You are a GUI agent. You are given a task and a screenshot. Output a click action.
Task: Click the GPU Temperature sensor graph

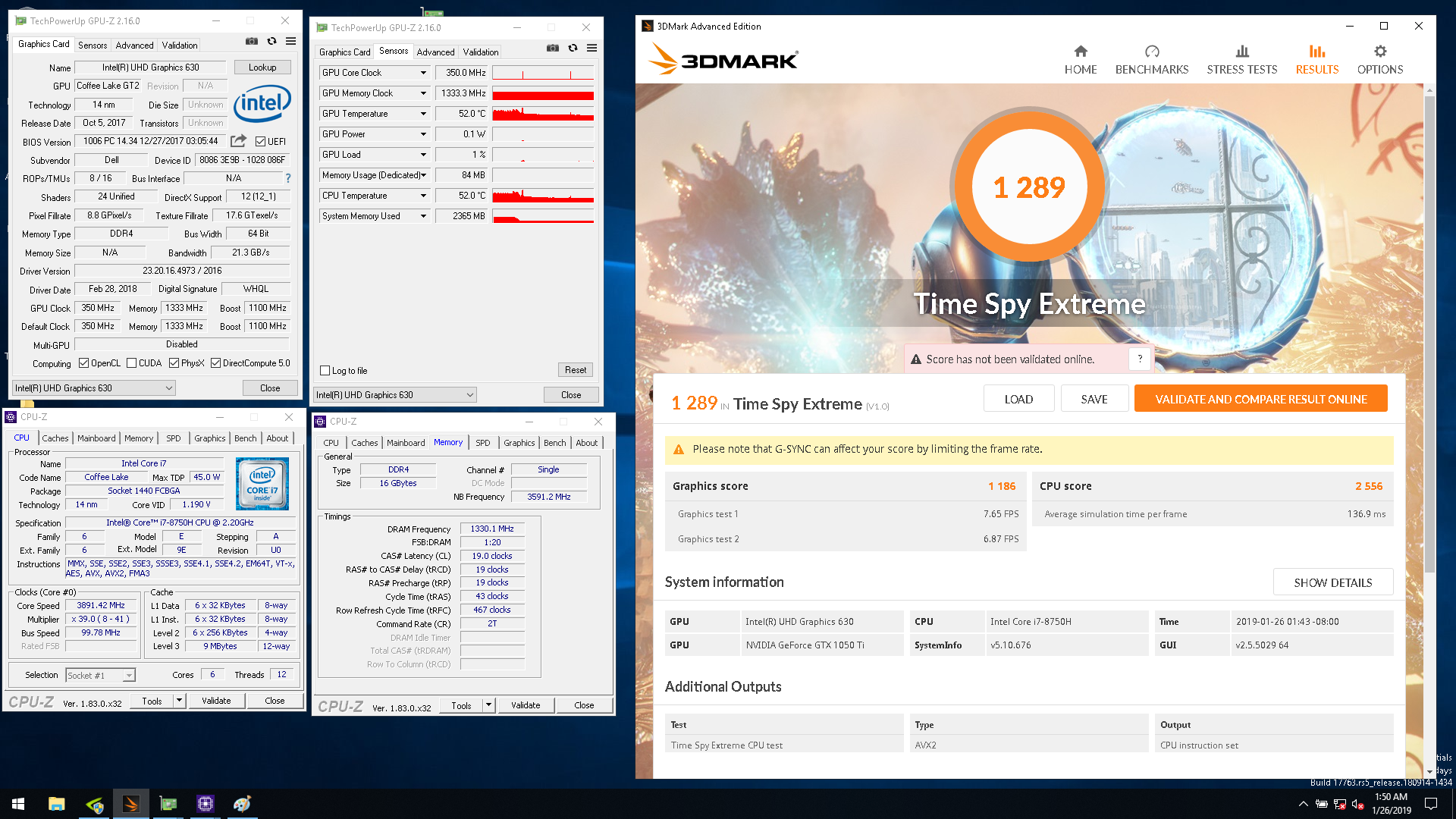(543, 114)
